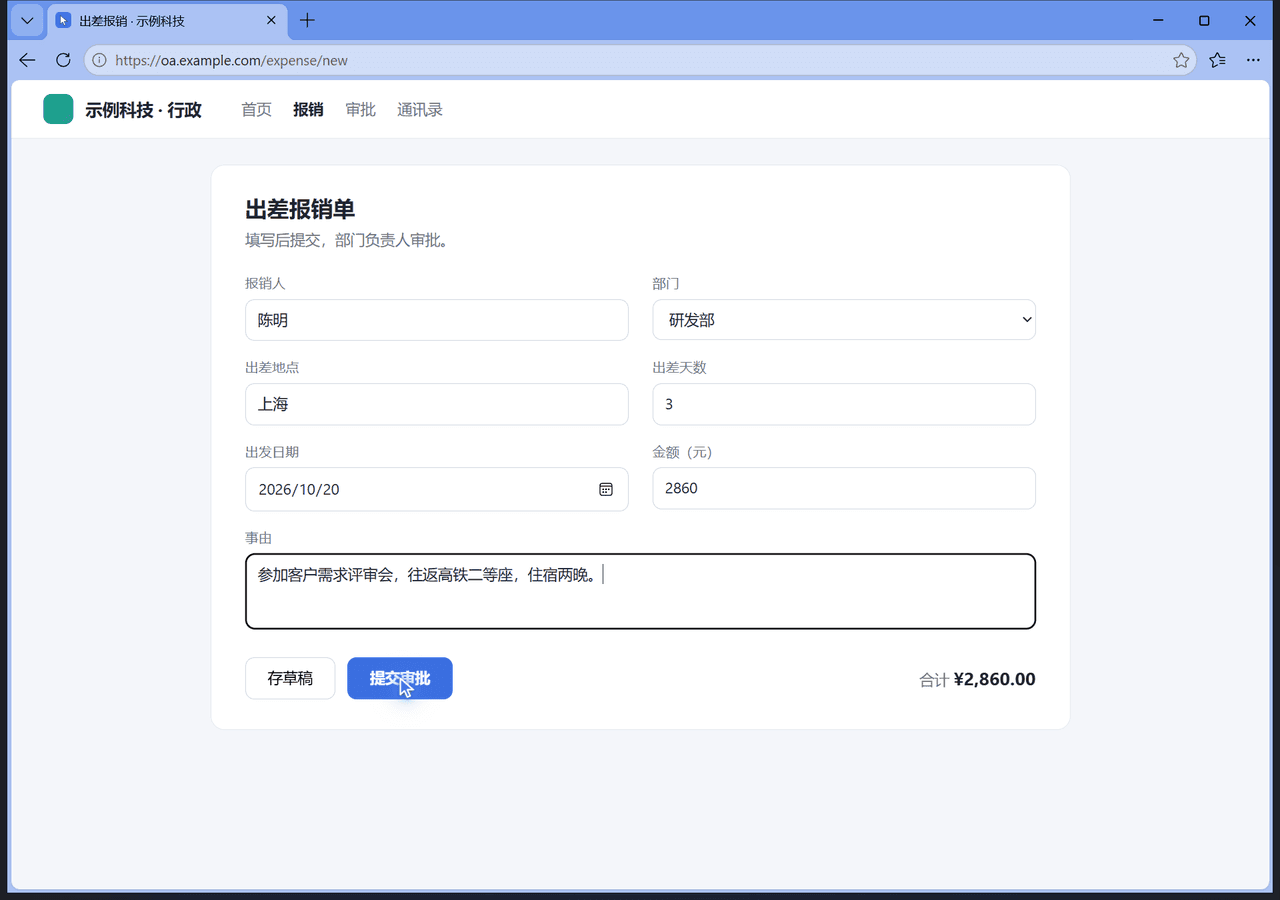Click the 金额 field showing 2860
Screen dimensions: 1280x900
(844, 488)
